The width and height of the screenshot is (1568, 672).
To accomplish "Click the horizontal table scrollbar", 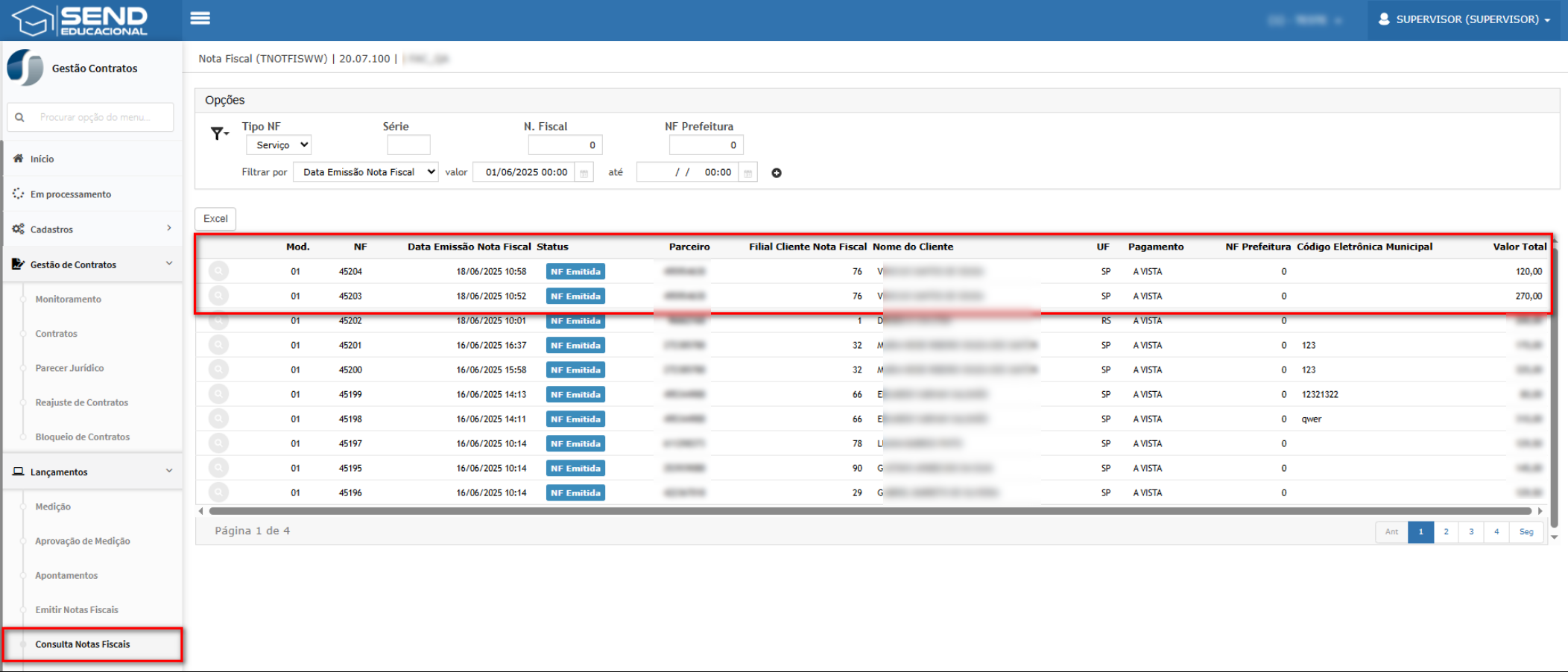I will pyautogui.click(x=870, y=511).
